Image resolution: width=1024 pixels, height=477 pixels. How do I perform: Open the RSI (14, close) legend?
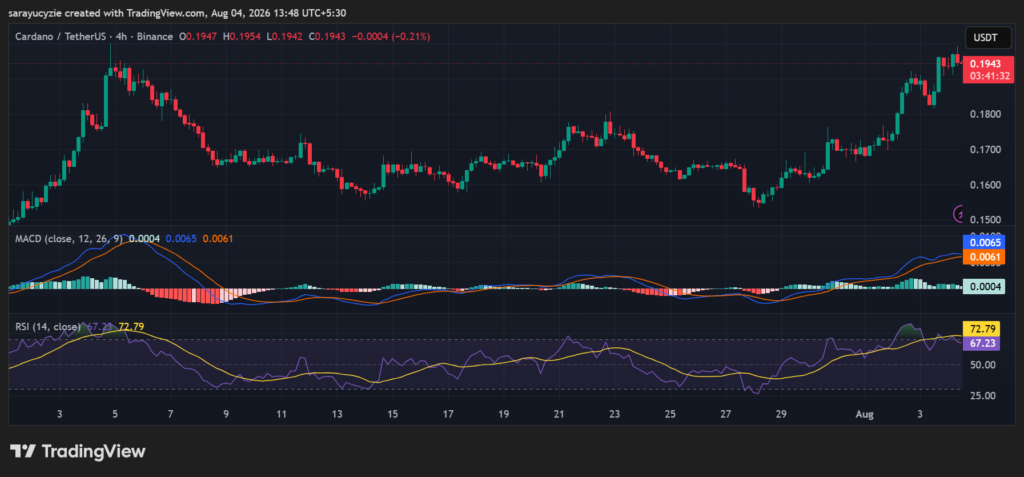pyautogui.click(x=48, y=326)
